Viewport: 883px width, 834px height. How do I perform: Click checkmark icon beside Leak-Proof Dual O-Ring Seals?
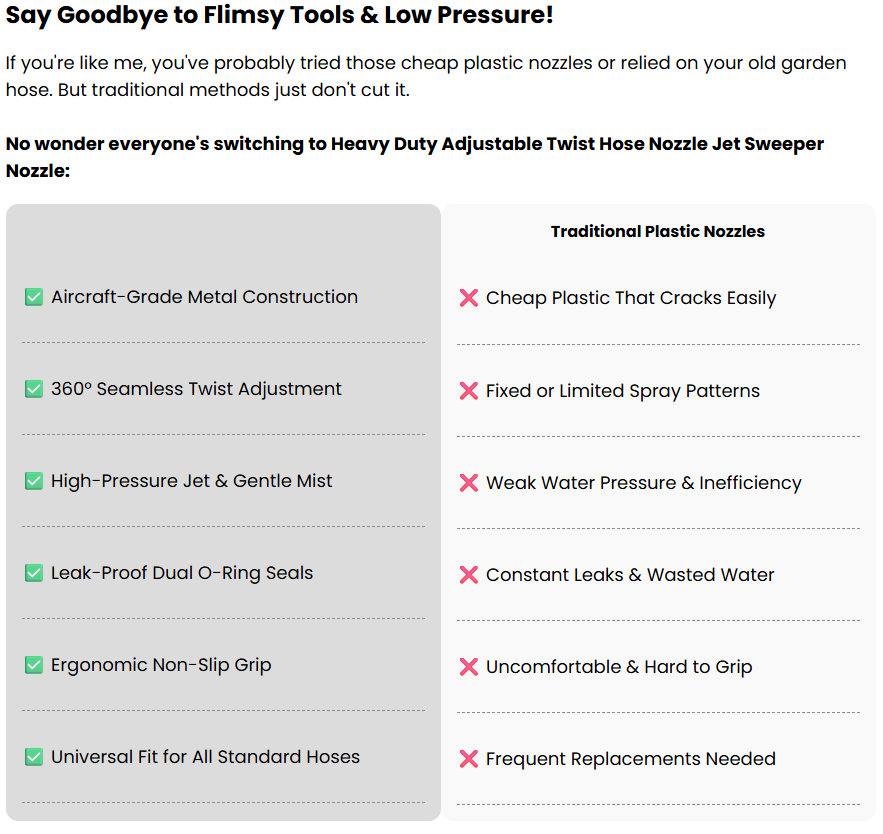tap(34, 573)
